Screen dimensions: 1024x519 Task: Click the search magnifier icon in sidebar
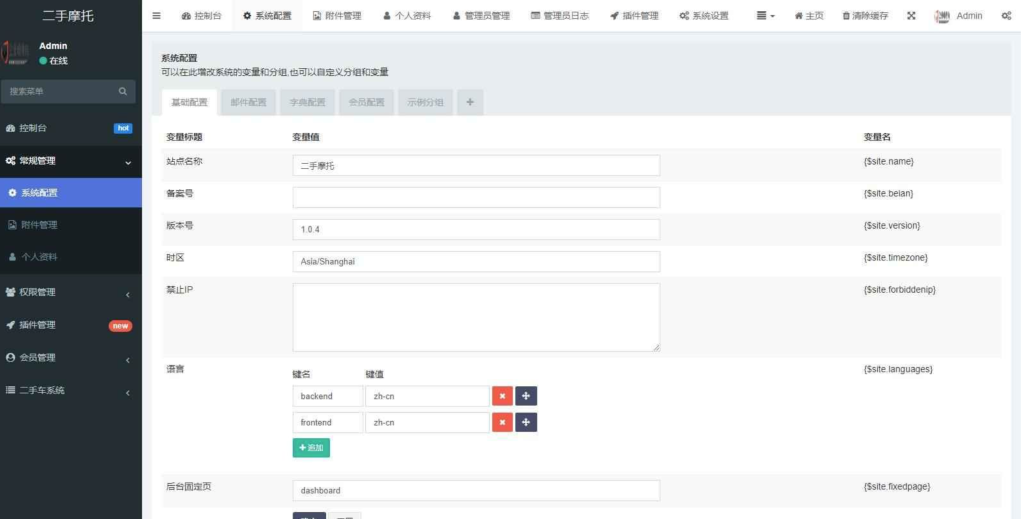click(x=123, y=92)
